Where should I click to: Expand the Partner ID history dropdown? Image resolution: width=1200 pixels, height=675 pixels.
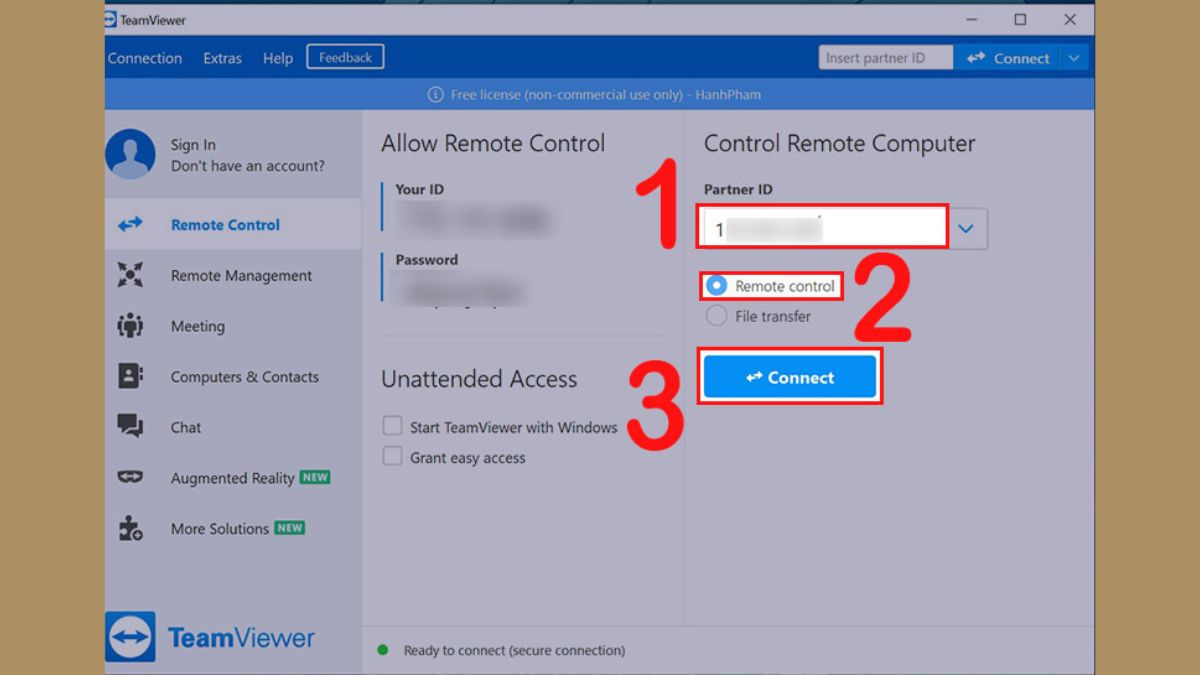[x=966, y=229]
